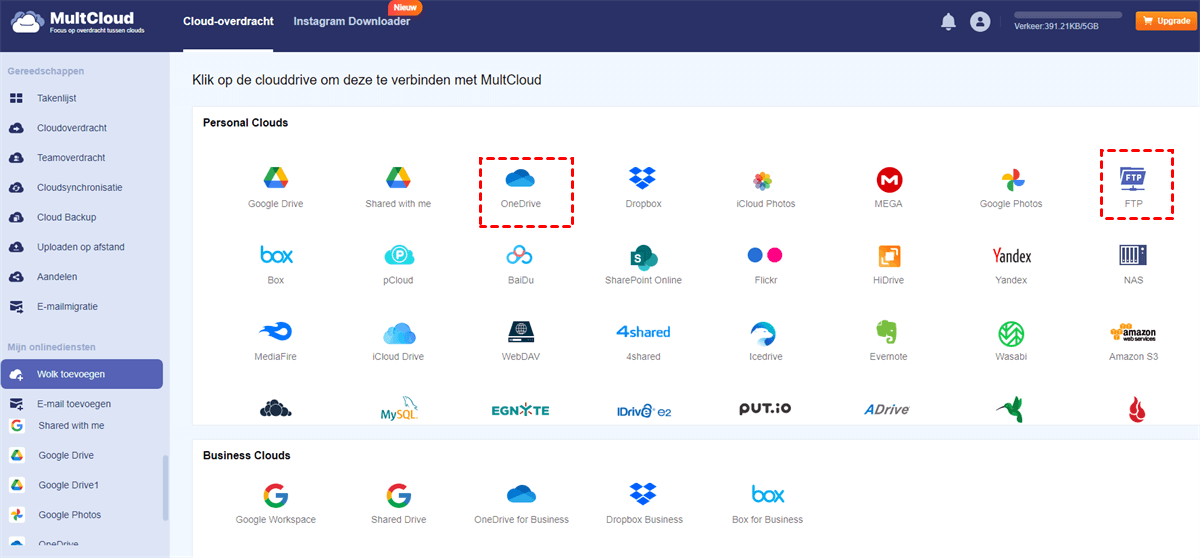The width and height of the screenshot is (1200, 558).
Task: Pick Dropbox Business cloud
Action: tap(643, 503)
